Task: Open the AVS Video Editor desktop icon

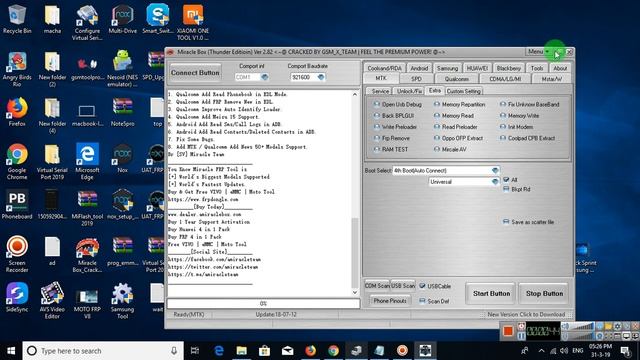Action: (52, 300)
